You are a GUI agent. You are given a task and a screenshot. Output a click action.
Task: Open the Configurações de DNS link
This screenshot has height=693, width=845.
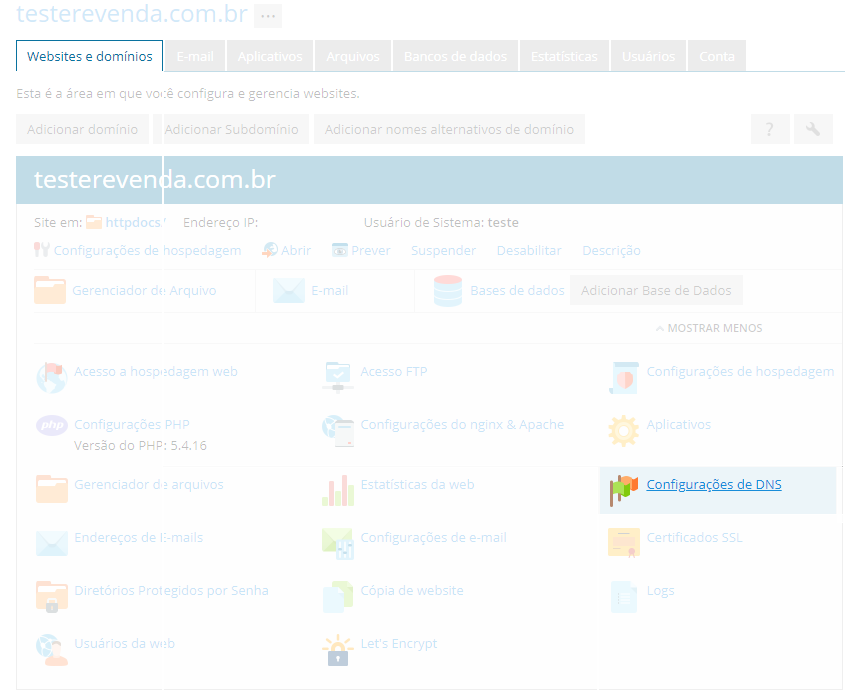coord(714,484)
